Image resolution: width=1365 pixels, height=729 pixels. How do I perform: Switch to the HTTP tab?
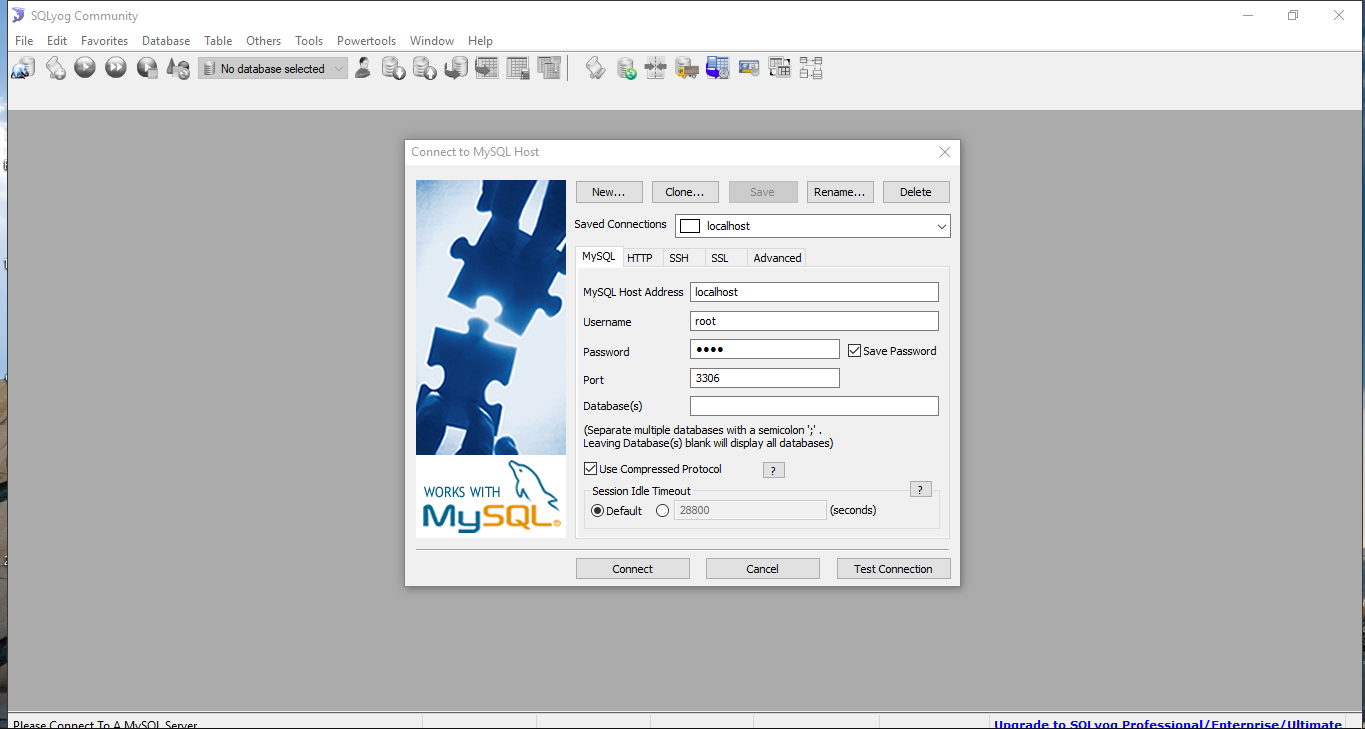click(x=640, y=258)
